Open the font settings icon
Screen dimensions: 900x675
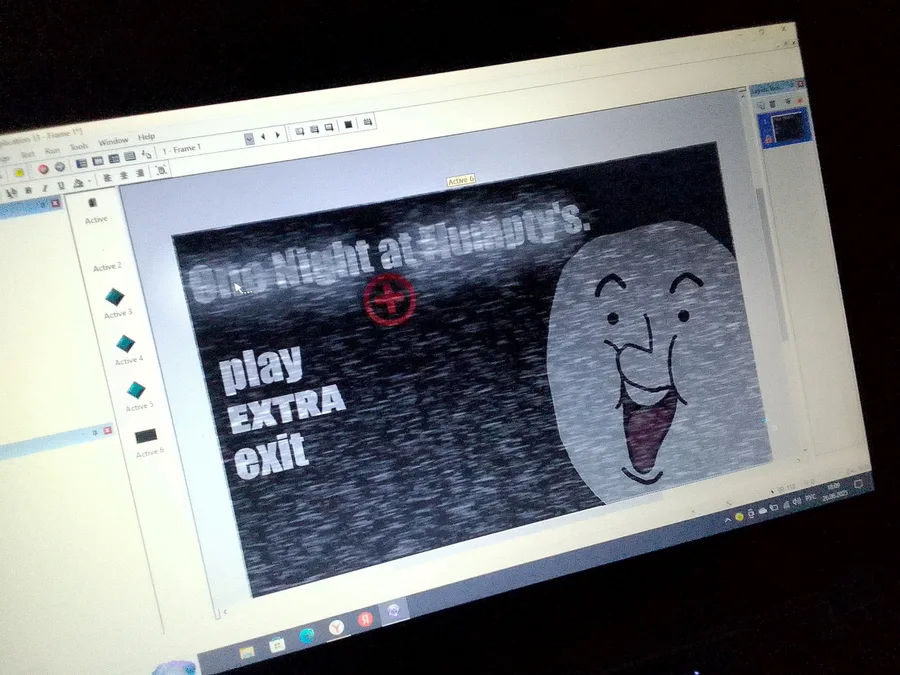[x=11, y=192]
